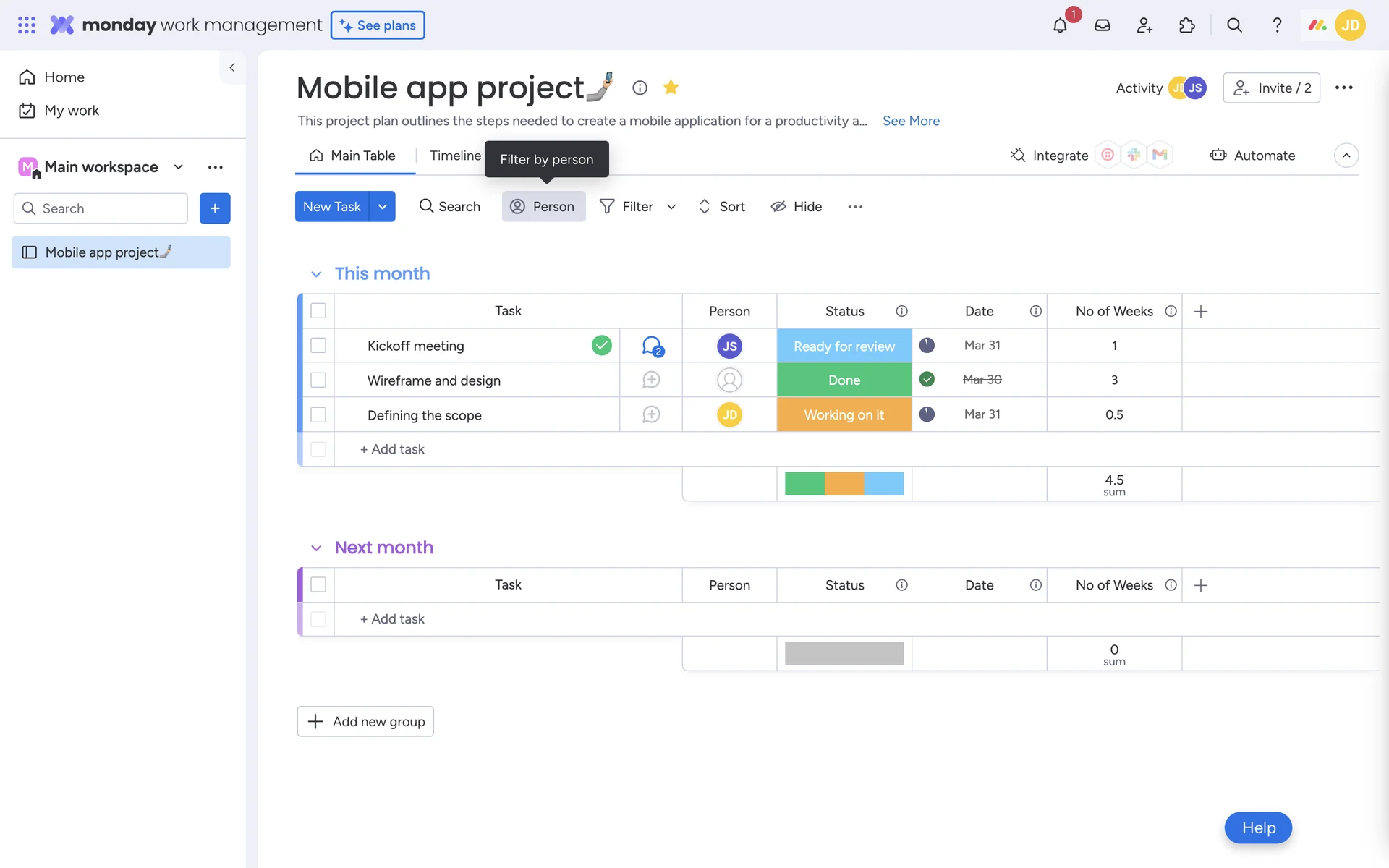Open the notifications bell
The width and height of the screenshot is (1389, 868).
coord(1060,25)
